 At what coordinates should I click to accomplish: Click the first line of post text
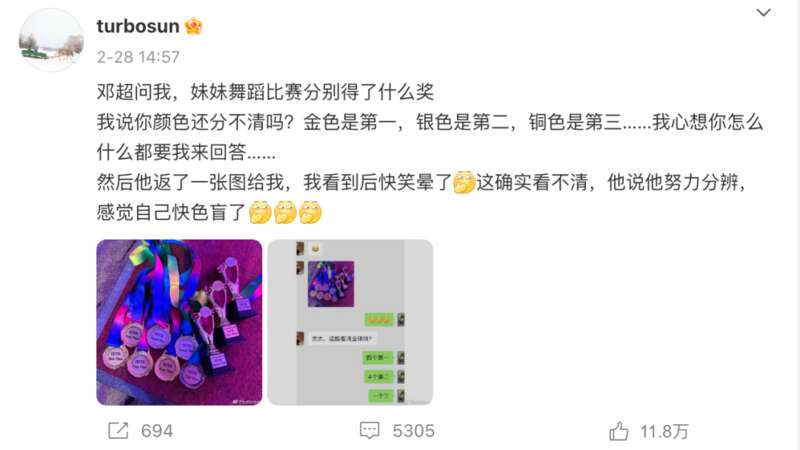coord(265,92)
